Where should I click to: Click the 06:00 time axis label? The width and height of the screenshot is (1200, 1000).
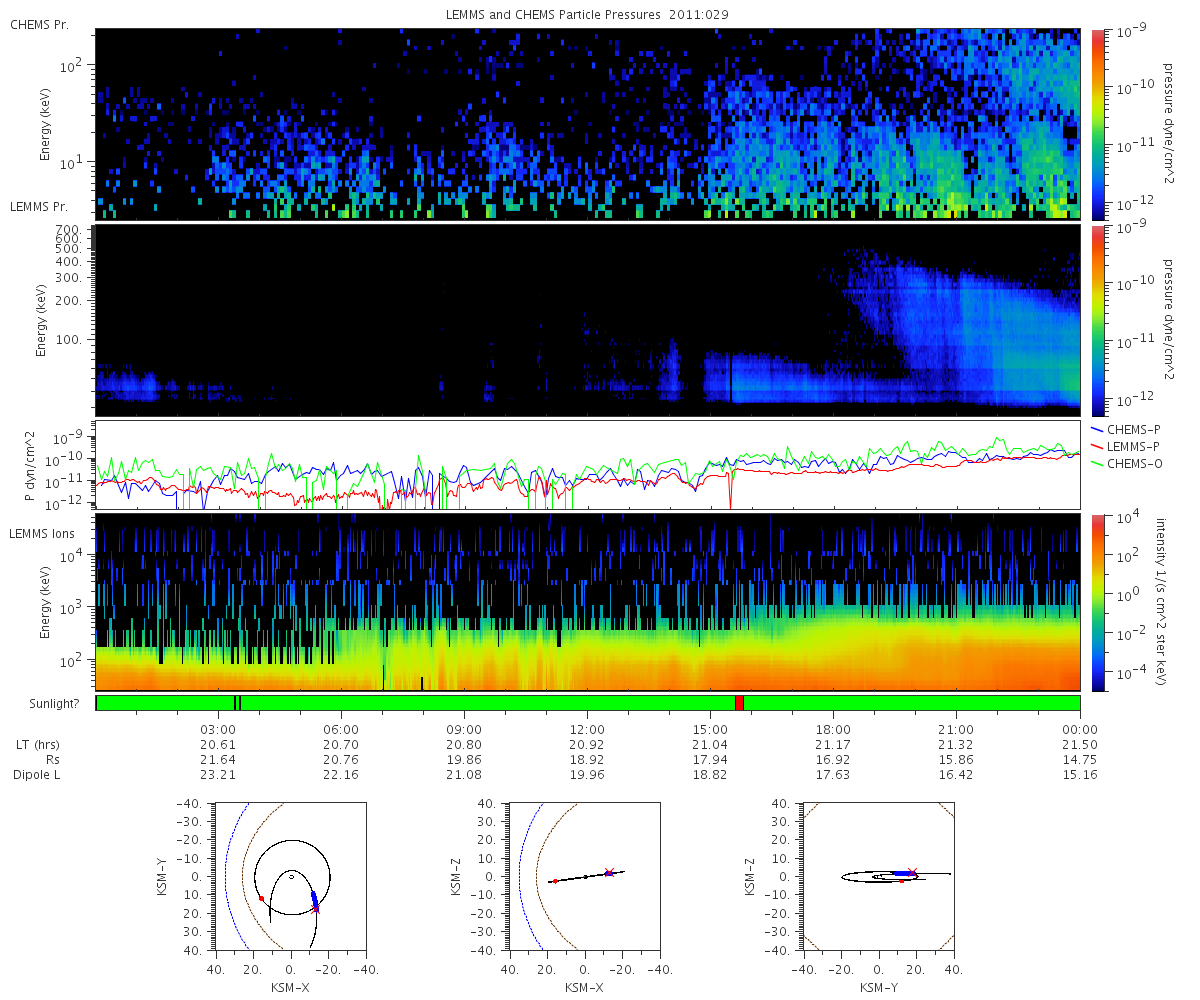click(x=341, y=729)
